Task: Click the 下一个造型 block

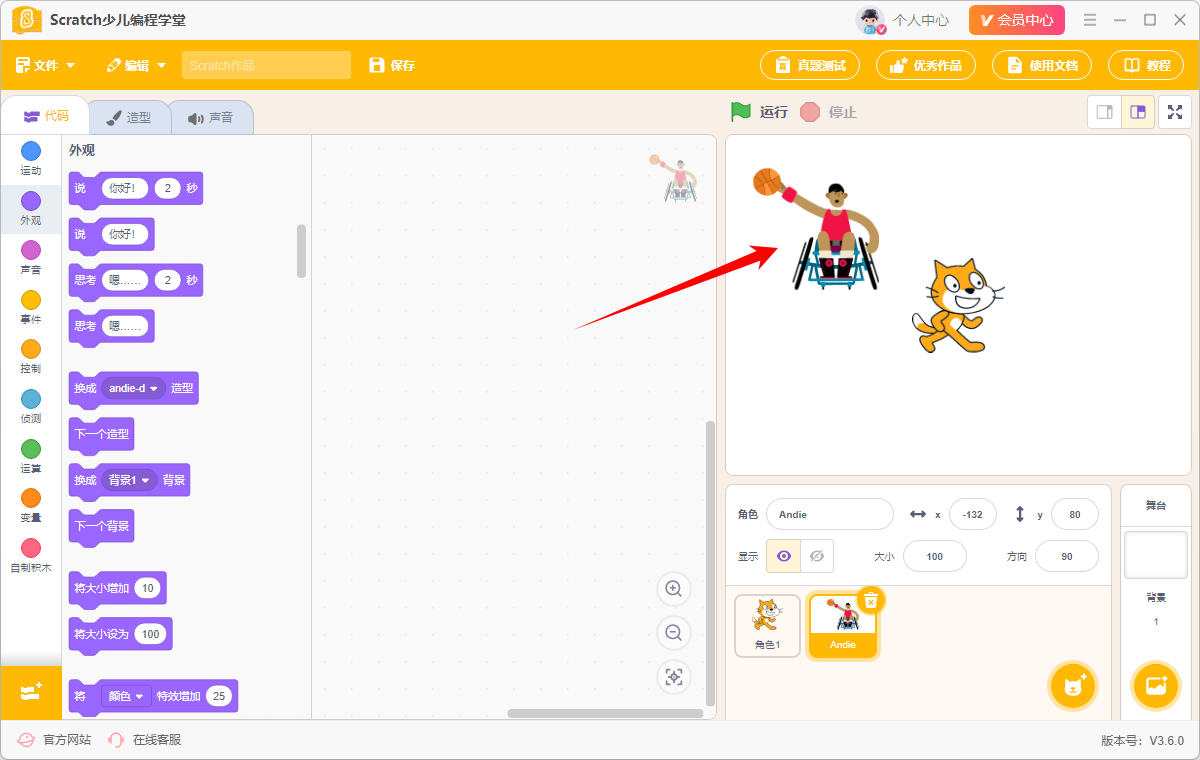Action: 101,435
